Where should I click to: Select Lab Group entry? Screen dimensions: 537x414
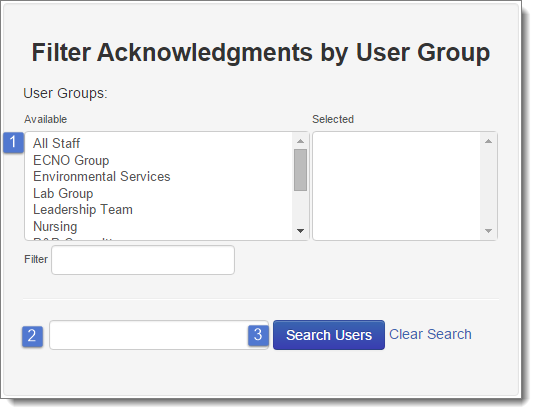coord(63,193)
